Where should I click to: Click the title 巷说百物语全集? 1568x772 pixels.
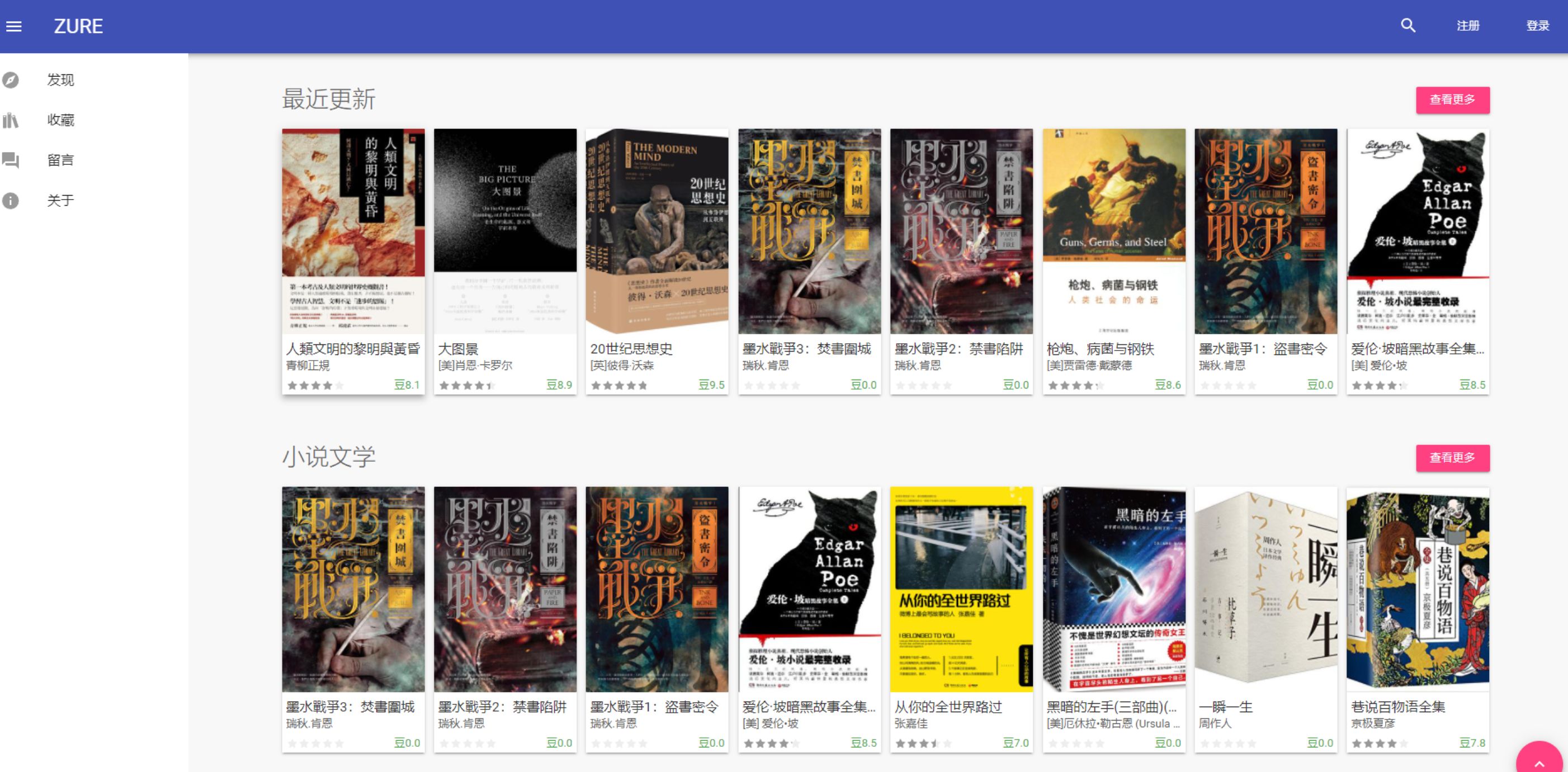pos(1398,706)
